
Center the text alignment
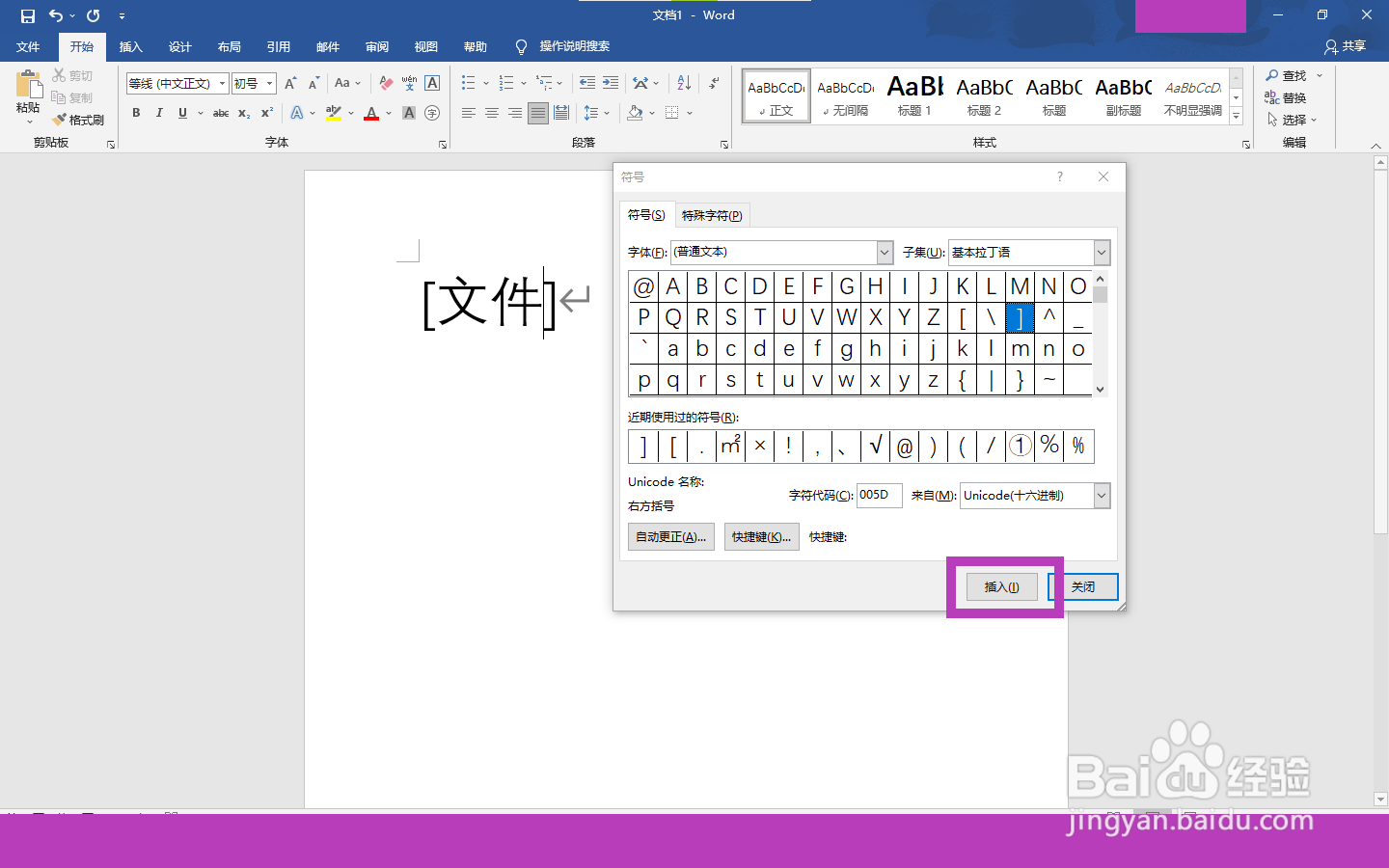492,113
